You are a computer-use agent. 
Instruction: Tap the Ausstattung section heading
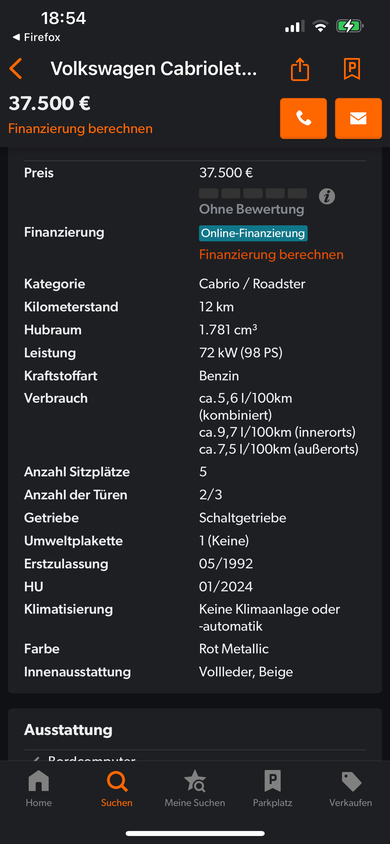(68, 730)
